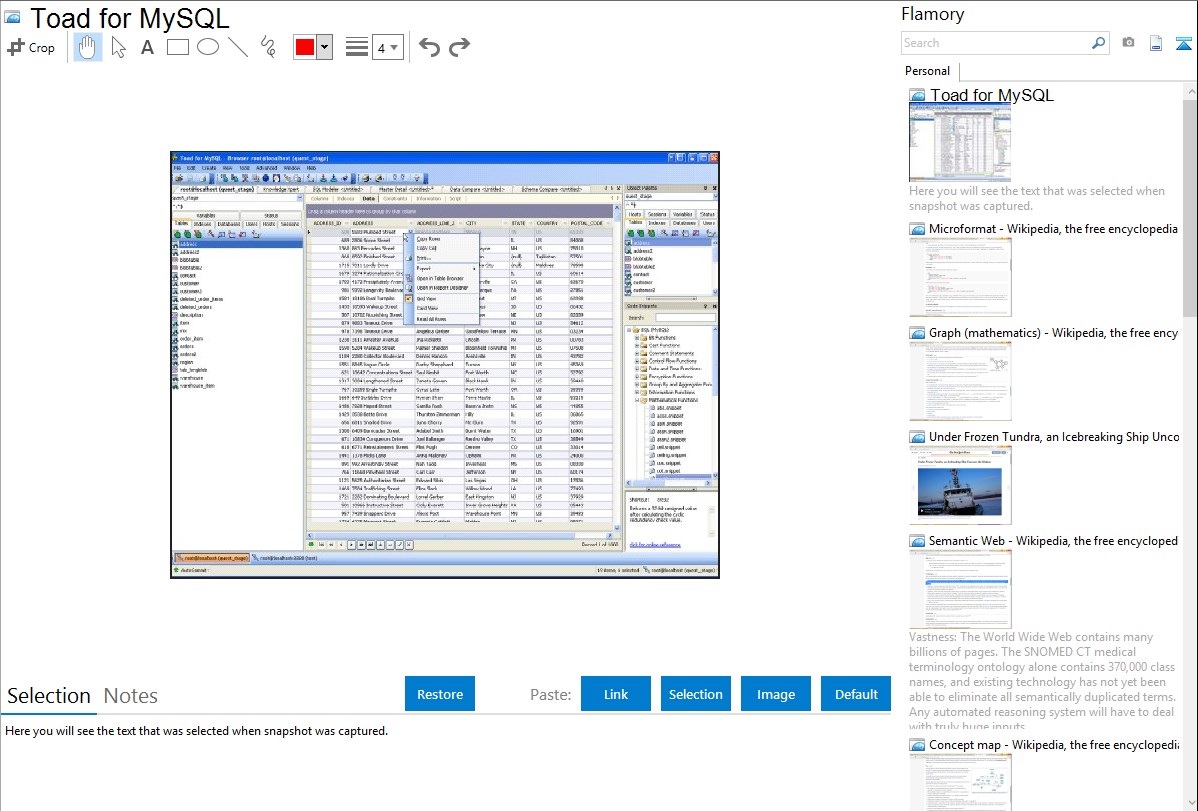This screenshot has height=811, width=1198.
Task: Open the Graph (mathematics) snapshot thumbnail
Action: 960,381
